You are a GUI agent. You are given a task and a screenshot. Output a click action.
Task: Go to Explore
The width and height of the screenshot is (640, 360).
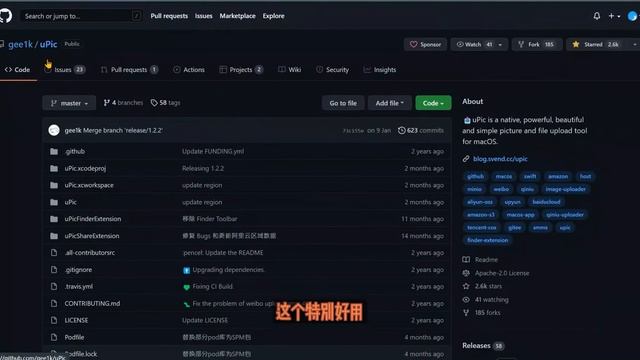[x=273, y=16]
